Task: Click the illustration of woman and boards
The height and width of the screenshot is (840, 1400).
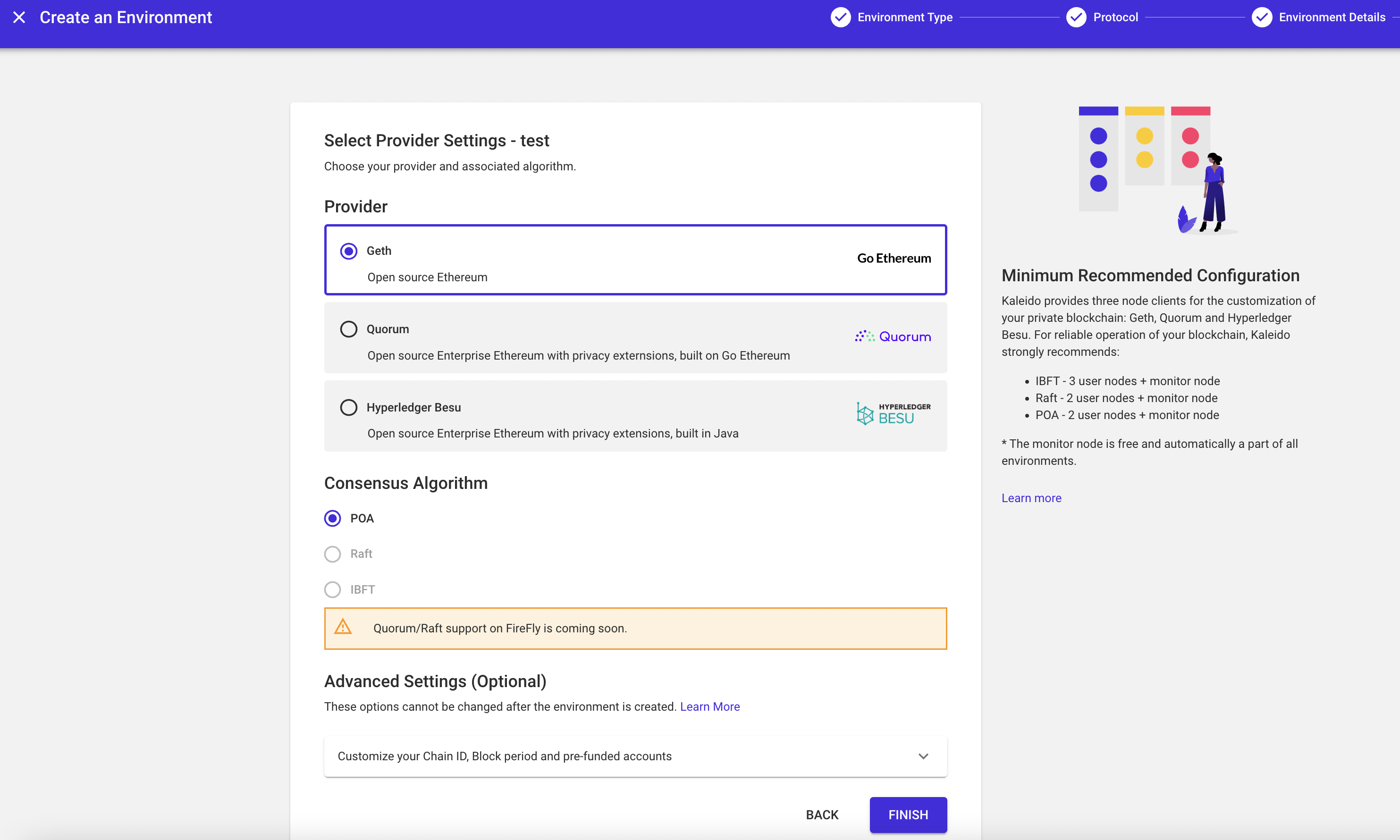Action: pyautogui.click(x=1158, y=170)
